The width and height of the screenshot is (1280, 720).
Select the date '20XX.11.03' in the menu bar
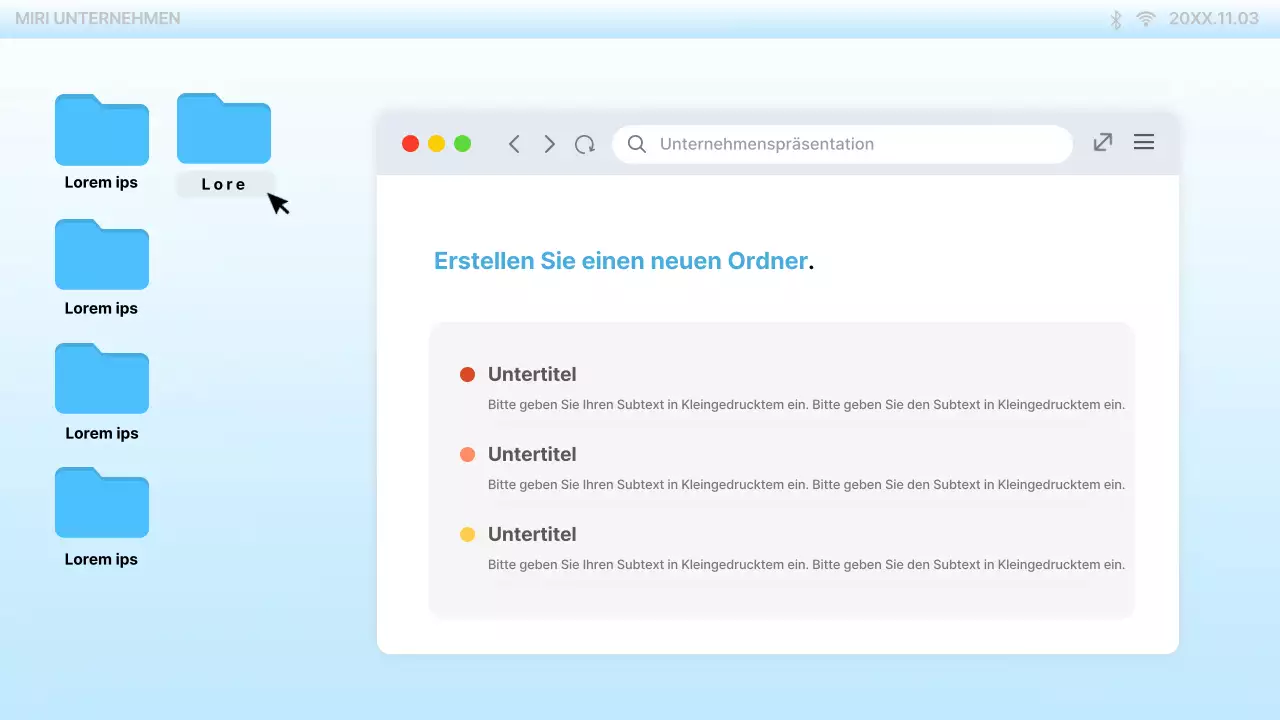tap(1212, 18)
